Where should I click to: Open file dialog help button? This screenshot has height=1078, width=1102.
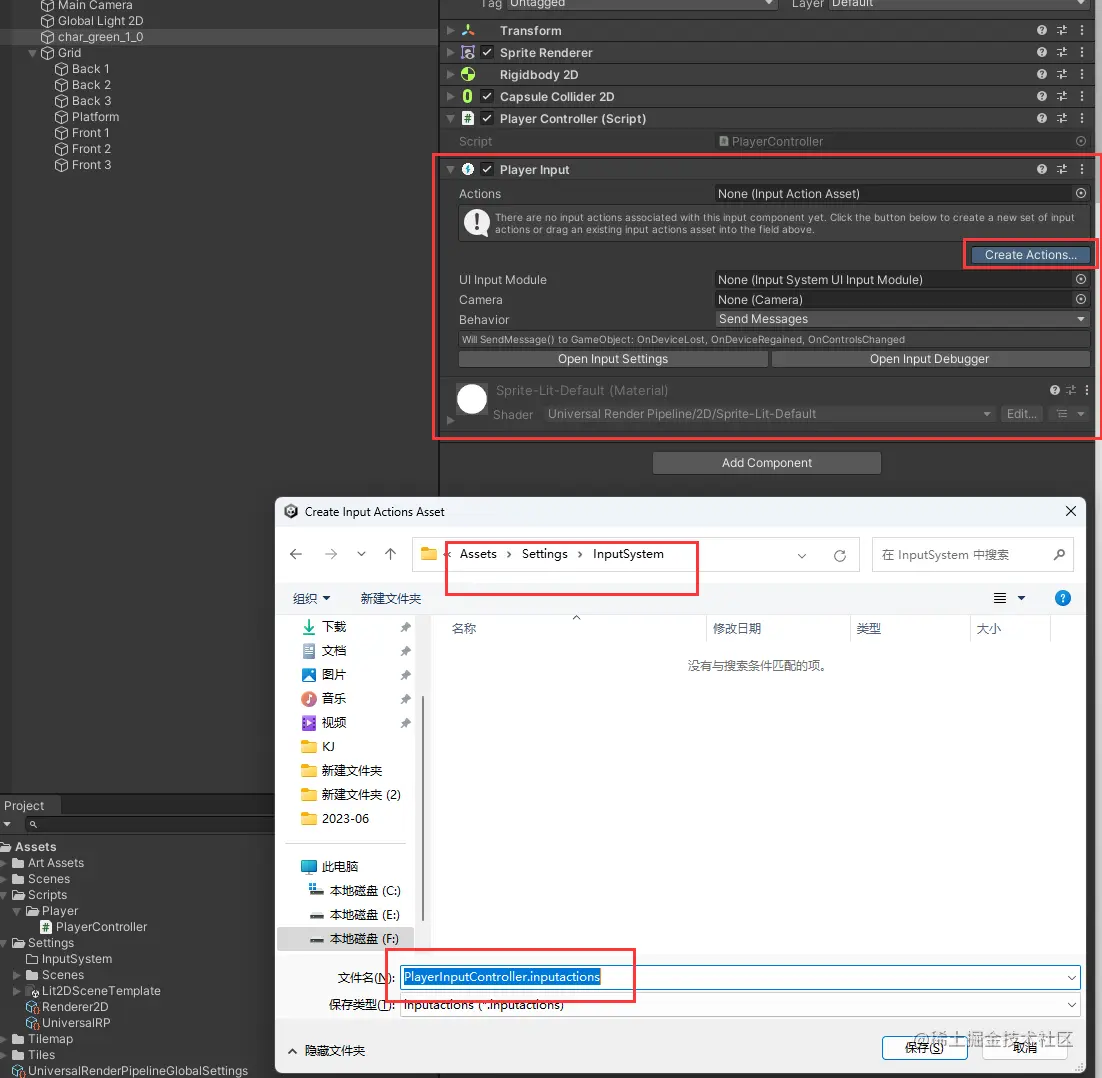tap(1063, 598)
